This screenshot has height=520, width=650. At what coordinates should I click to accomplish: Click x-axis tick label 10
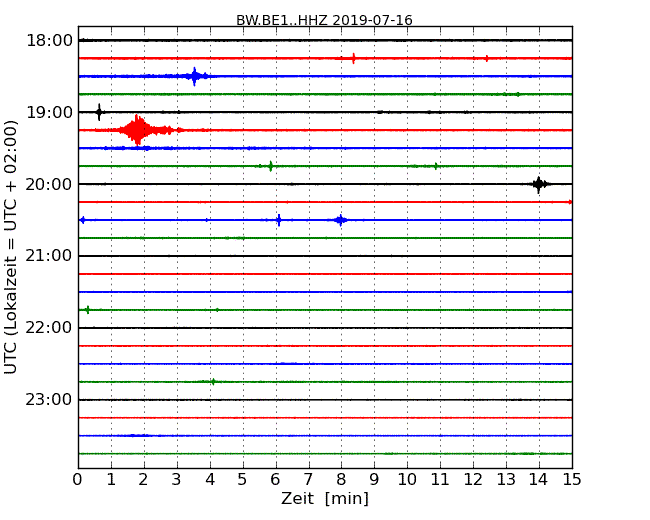point(407,480)
